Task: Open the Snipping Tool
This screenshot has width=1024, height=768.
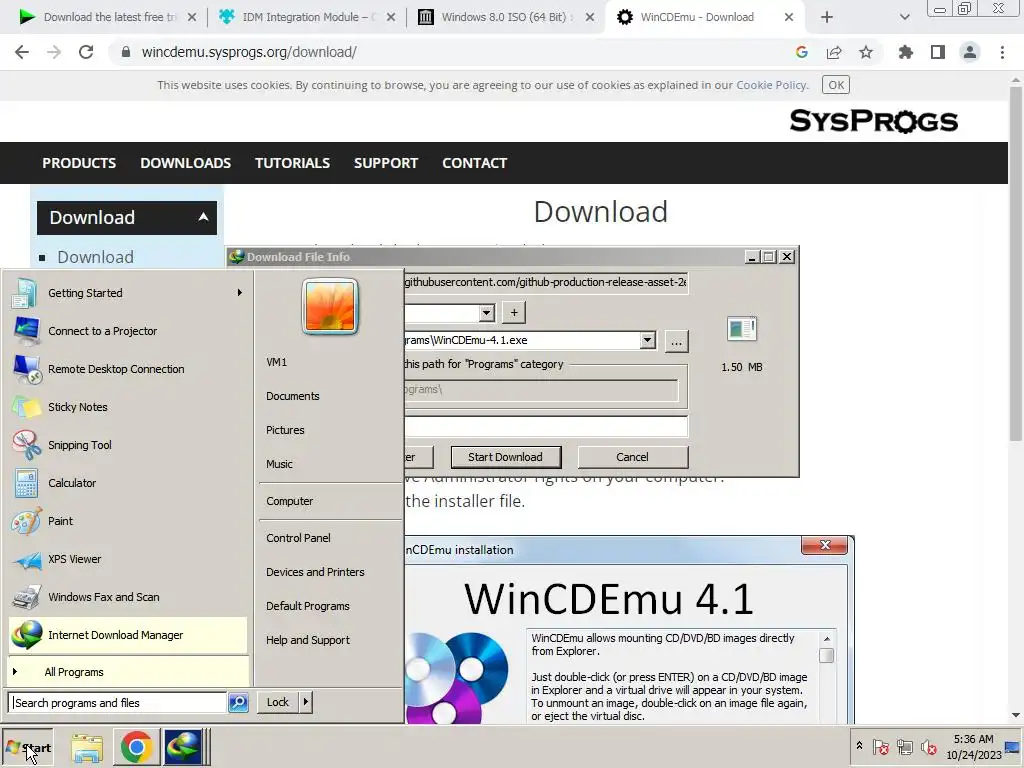Action: tap(129, 445)
